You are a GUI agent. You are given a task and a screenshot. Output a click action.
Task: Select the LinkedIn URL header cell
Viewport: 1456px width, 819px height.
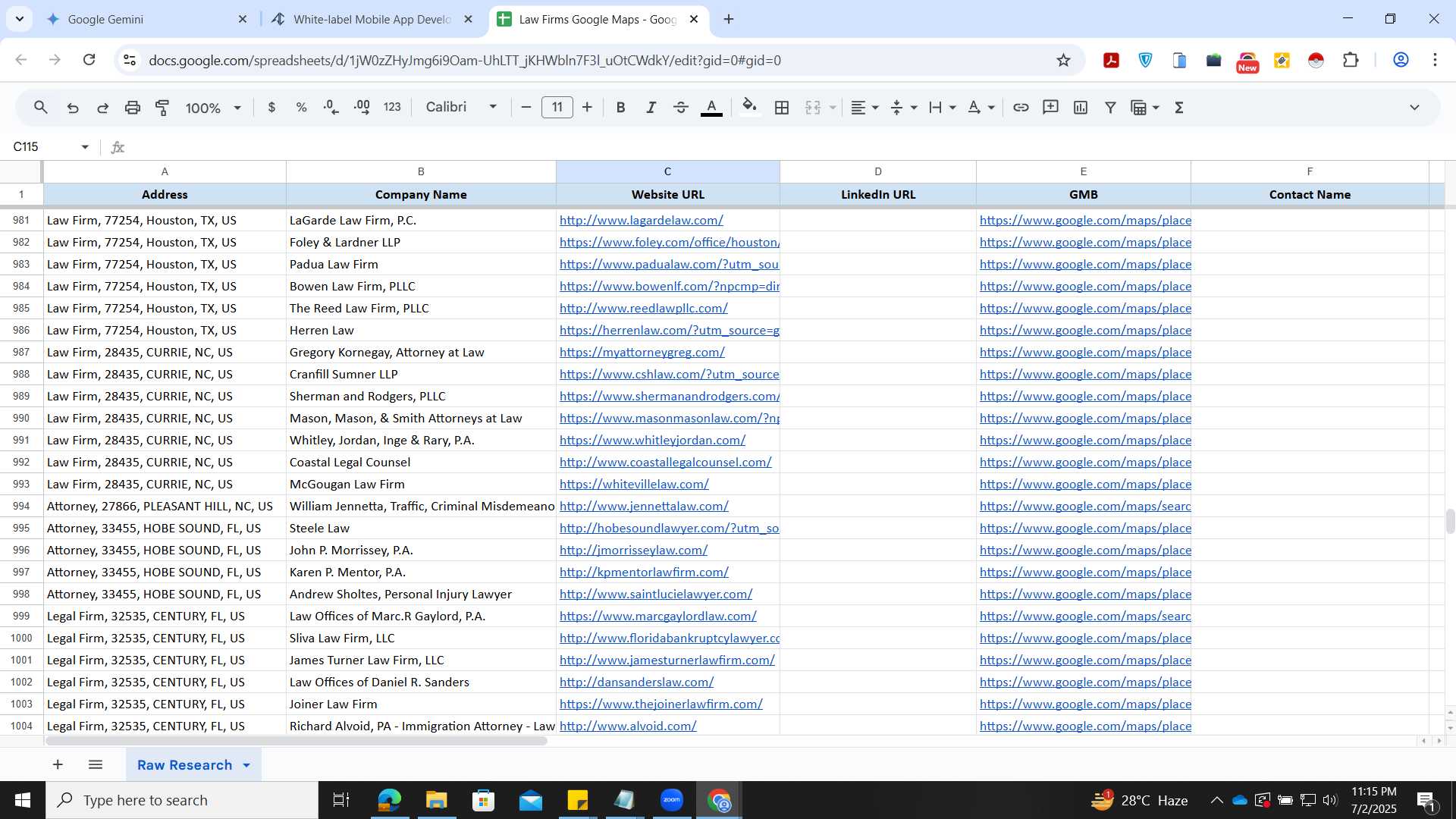tap(877, 194)
